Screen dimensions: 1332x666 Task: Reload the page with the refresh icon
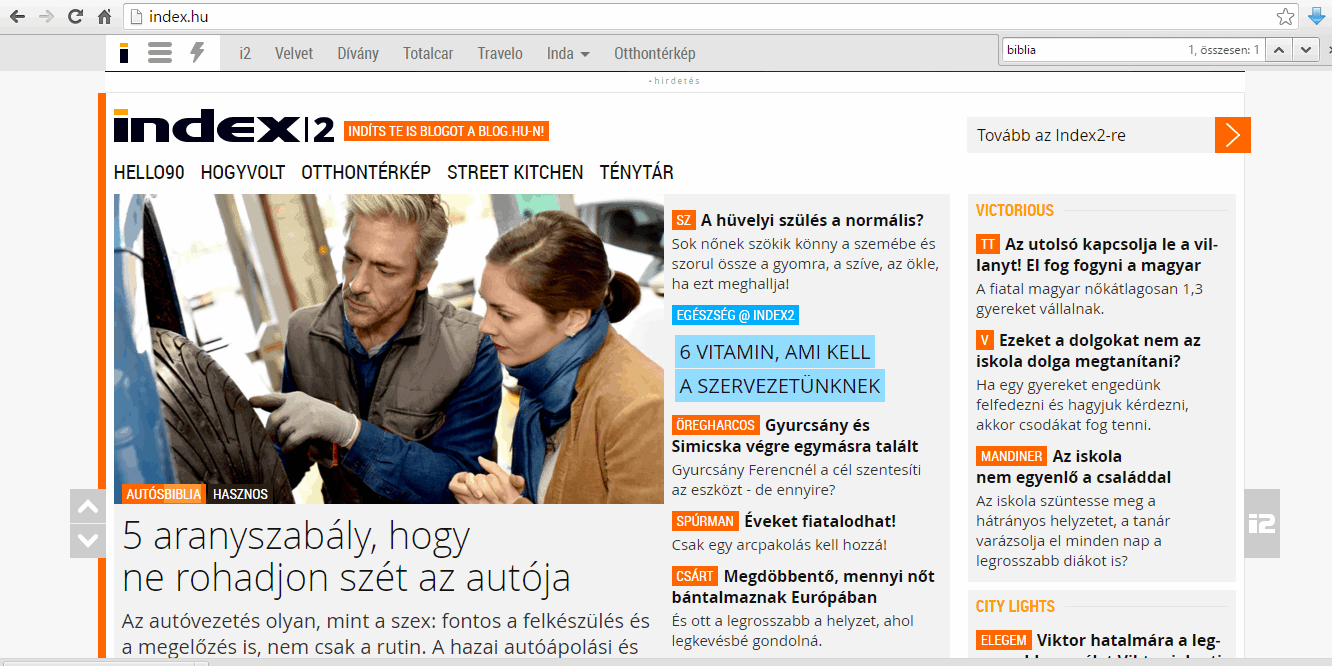click(x=75, y=16)
